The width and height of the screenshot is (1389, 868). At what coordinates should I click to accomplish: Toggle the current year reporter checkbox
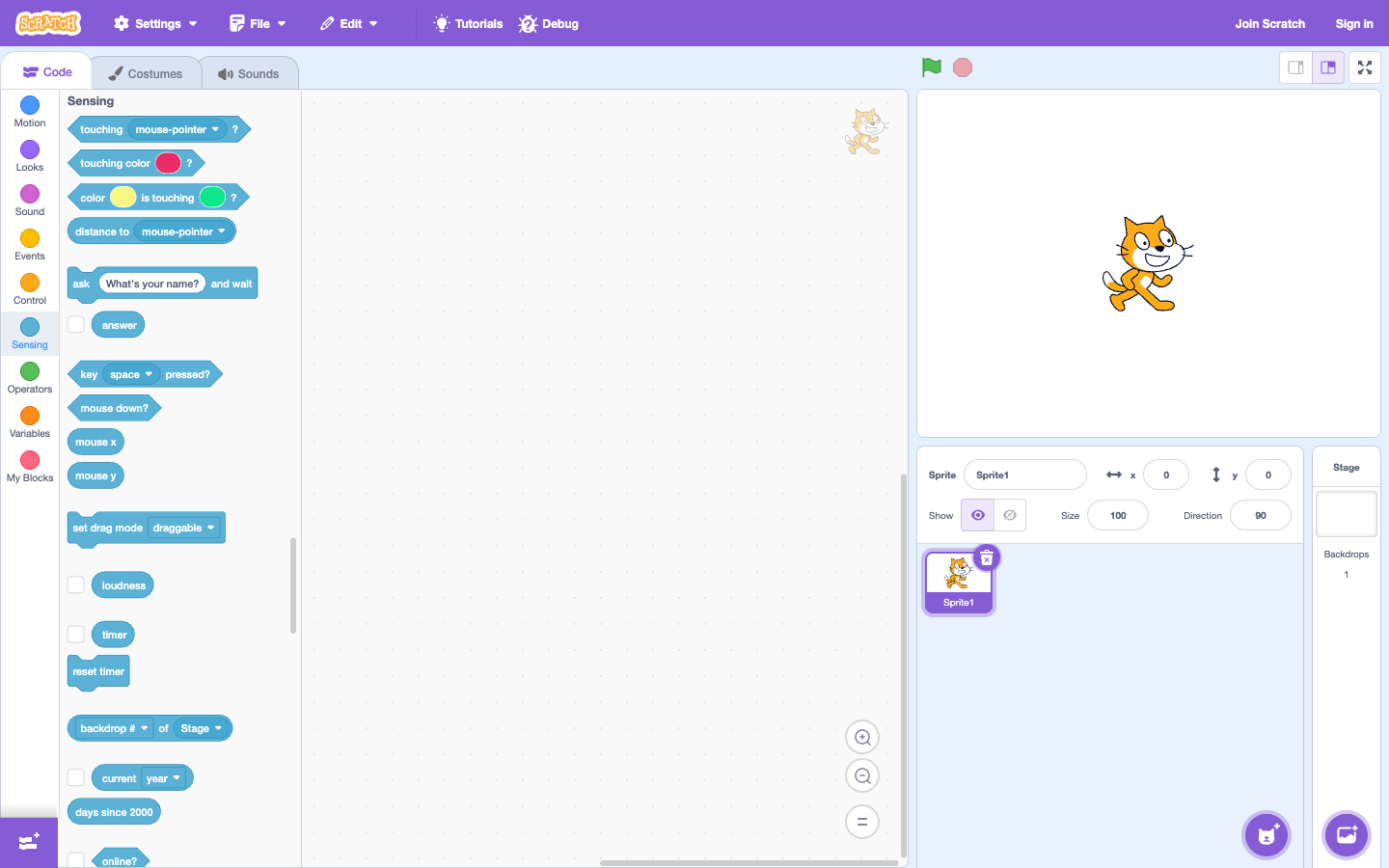click(75, 777)
